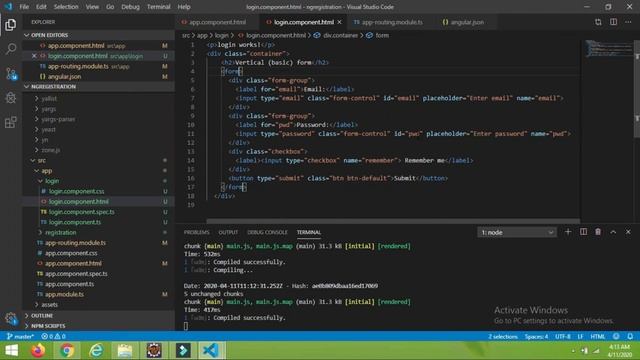Screen dimensions: 640x360
Task: Click UTF-8 encoding in status bar
Action: click(563, 336)
